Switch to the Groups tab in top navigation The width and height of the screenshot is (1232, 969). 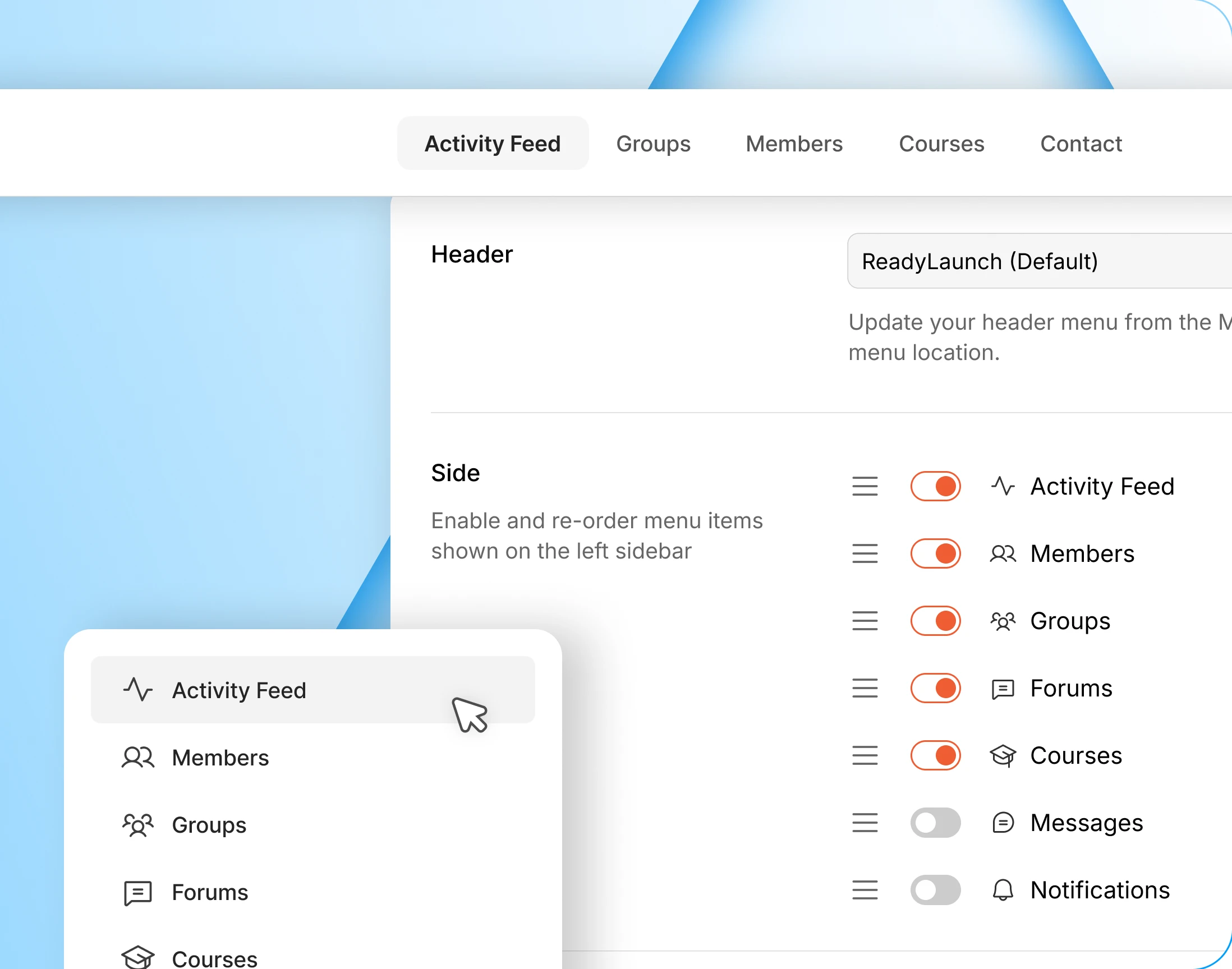click(x=653, y=144)
